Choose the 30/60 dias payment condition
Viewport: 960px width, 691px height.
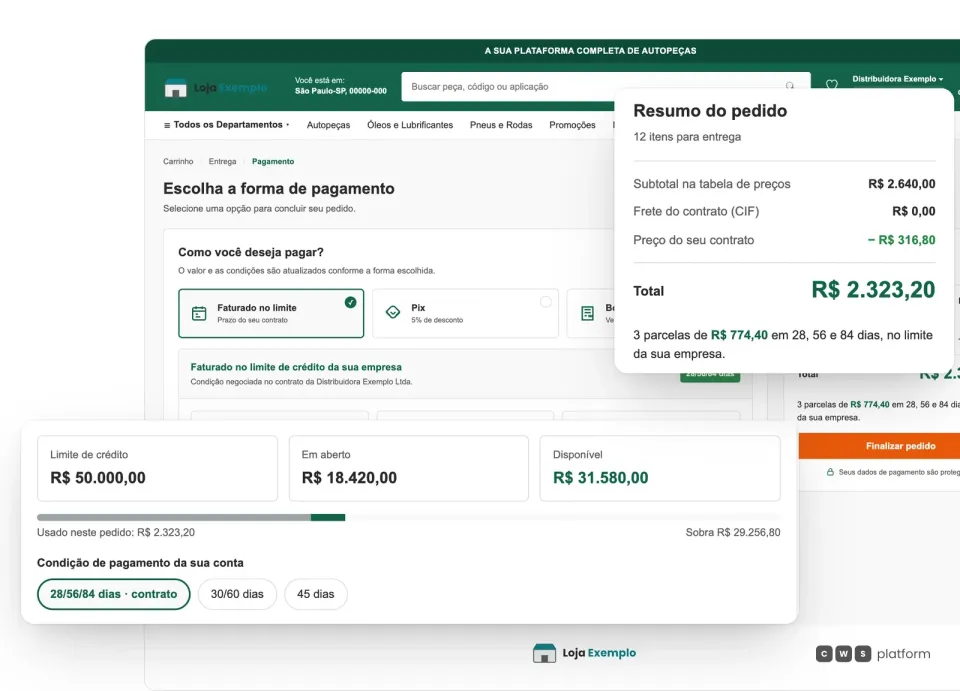point(237,594)
